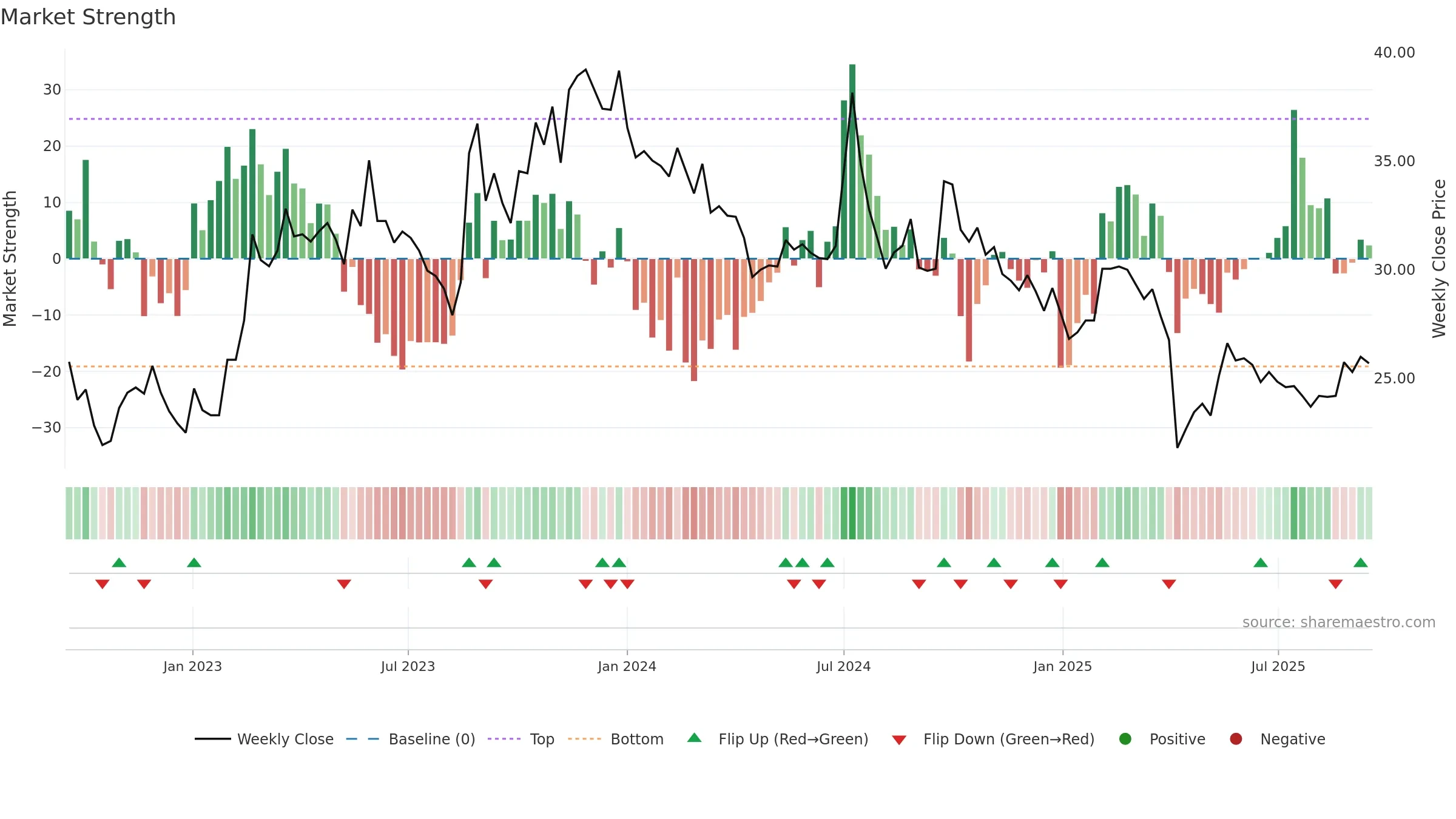
Task: Click the first flip-down triangle marker
Action: pos(103,584)
